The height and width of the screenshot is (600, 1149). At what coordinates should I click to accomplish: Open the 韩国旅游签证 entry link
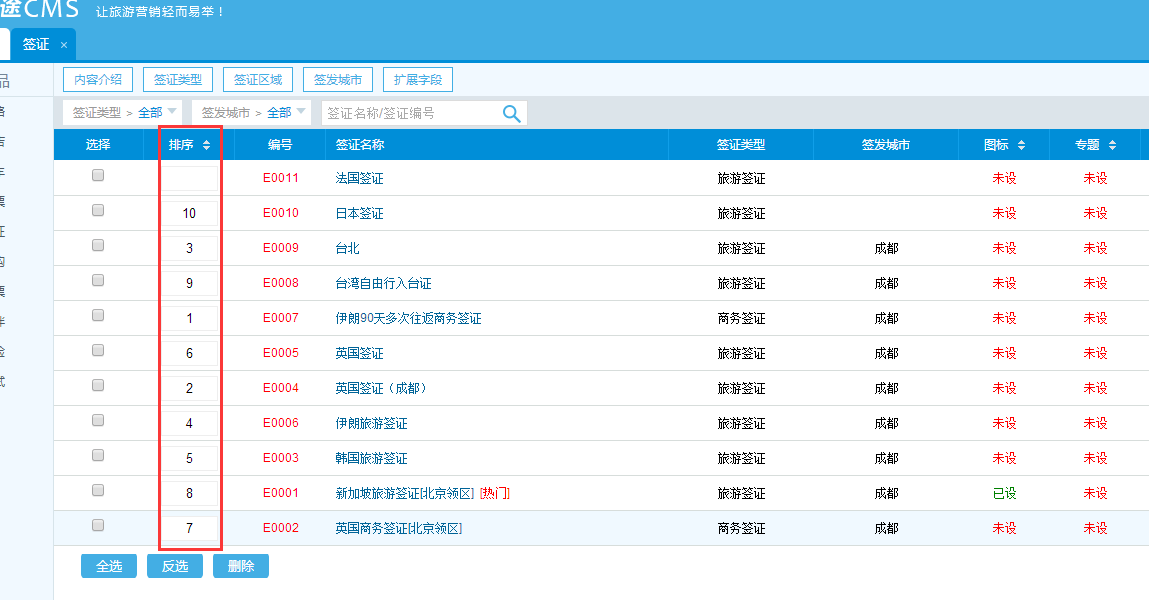(371, 458)
